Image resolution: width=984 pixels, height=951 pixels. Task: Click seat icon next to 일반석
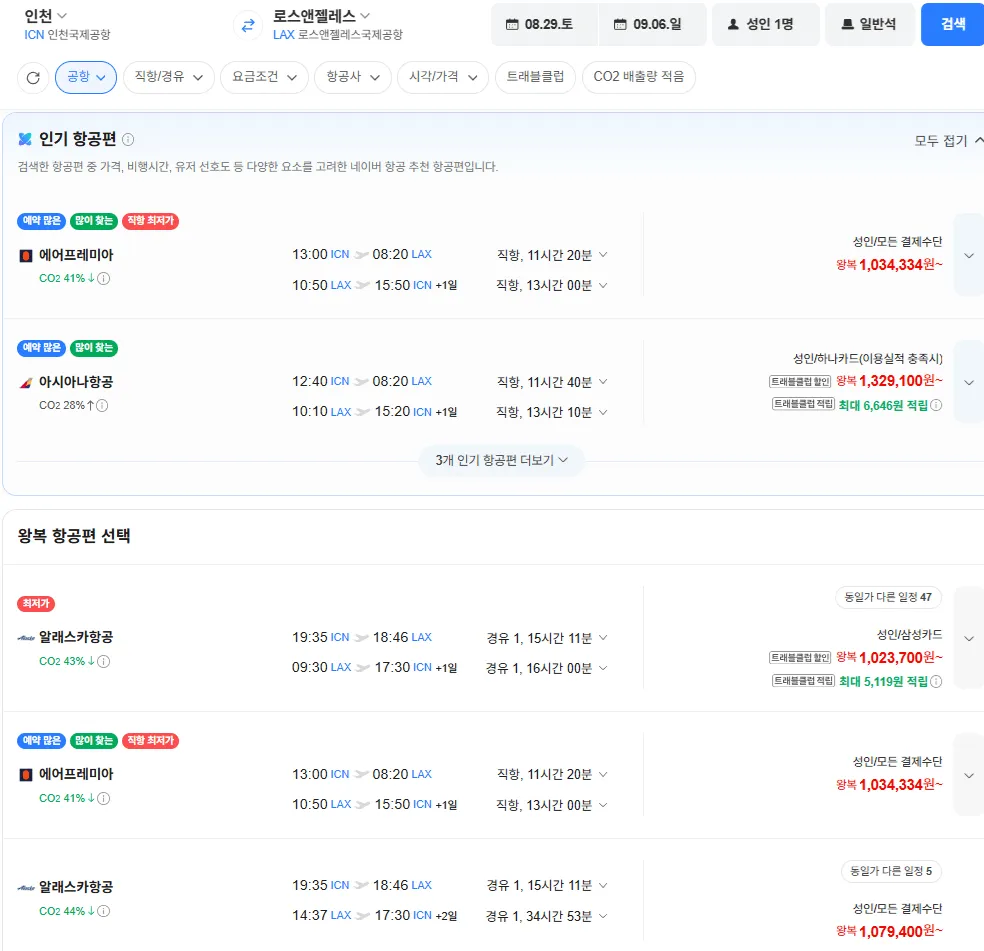pos(847,24)
